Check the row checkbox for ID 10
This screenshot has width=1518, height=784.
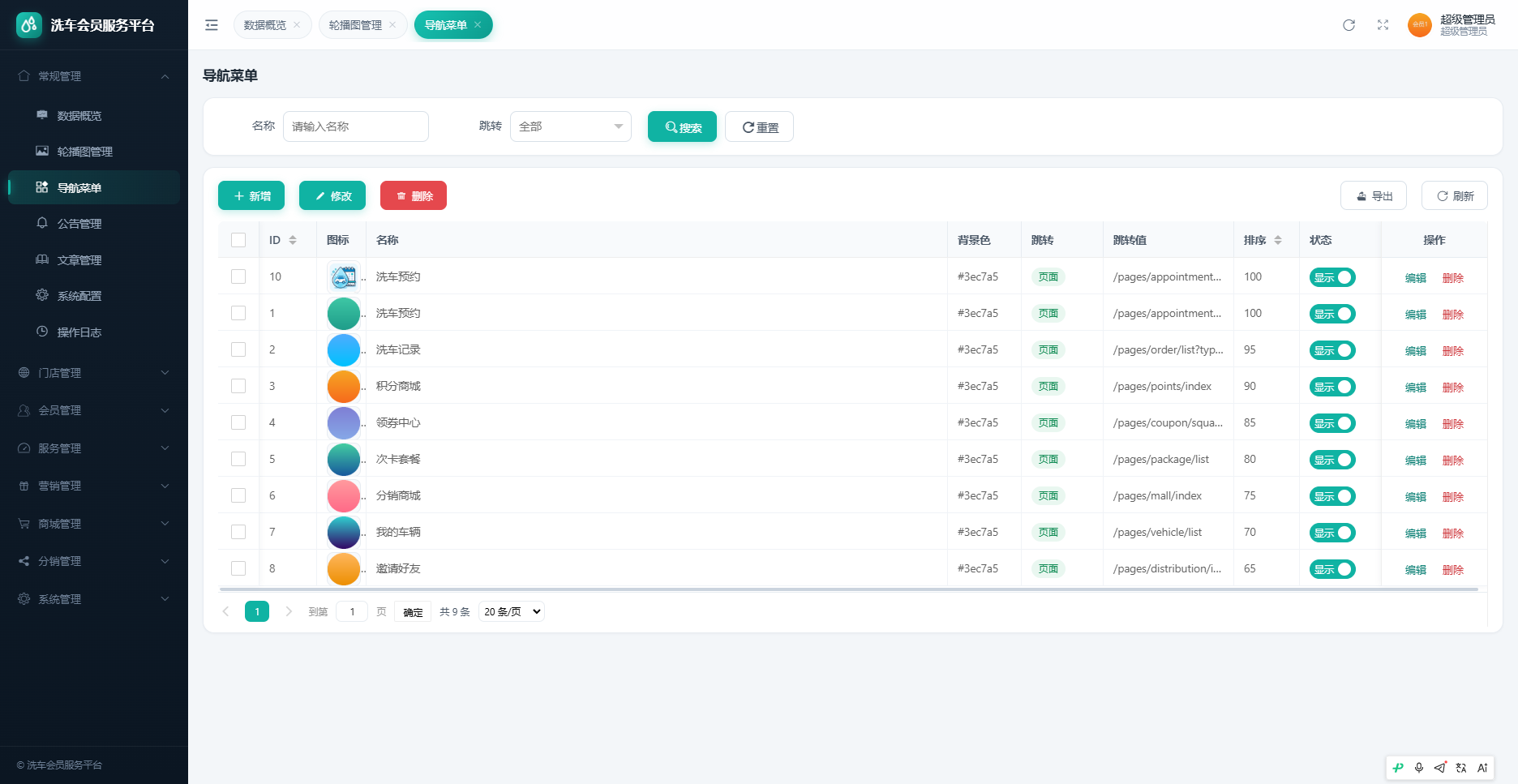click(x=238, y=276)
